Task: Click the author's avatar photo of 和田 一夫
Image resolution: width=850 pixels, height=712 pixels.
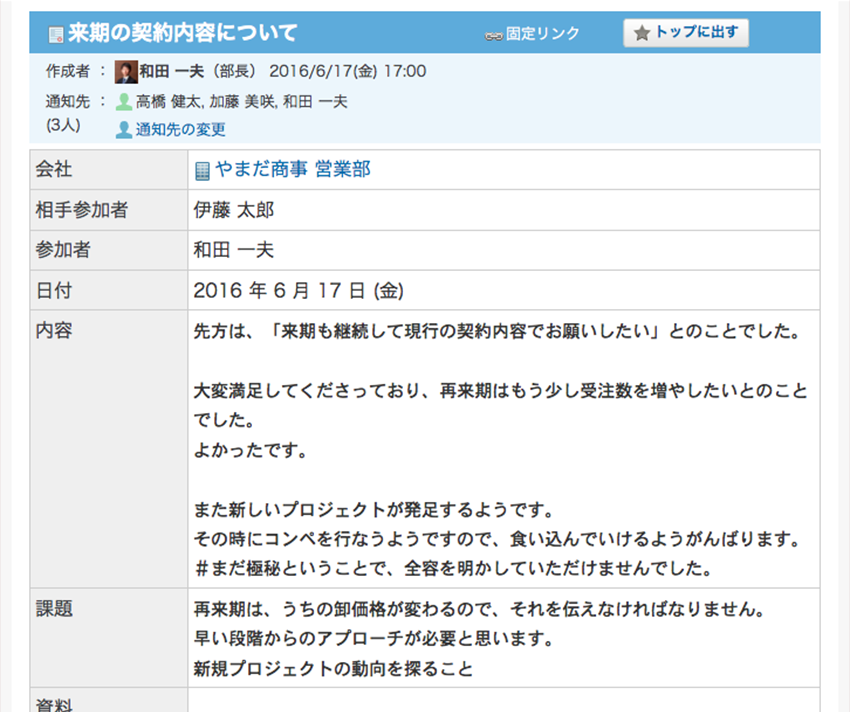Action: (126, 72)
